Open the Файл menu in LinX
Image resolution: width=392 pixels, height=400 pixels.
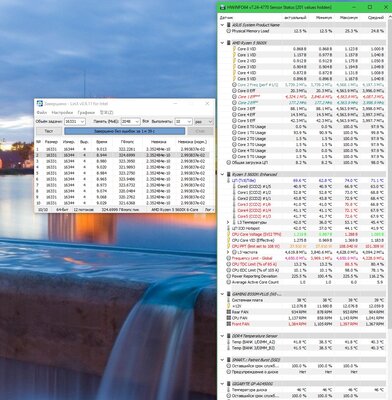(x=42, y=112)
